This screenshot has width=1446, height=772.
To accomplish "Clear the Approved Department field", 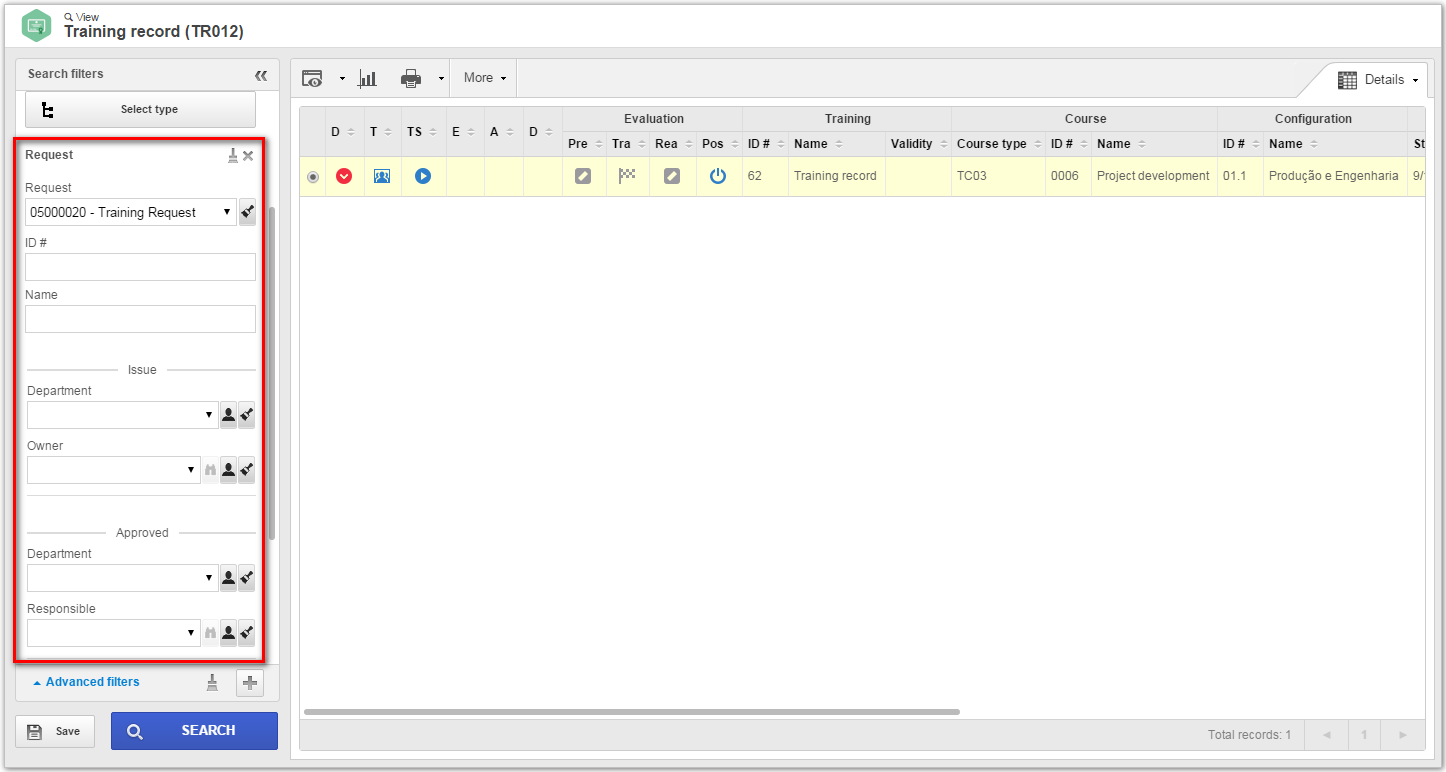I will 247,578.
